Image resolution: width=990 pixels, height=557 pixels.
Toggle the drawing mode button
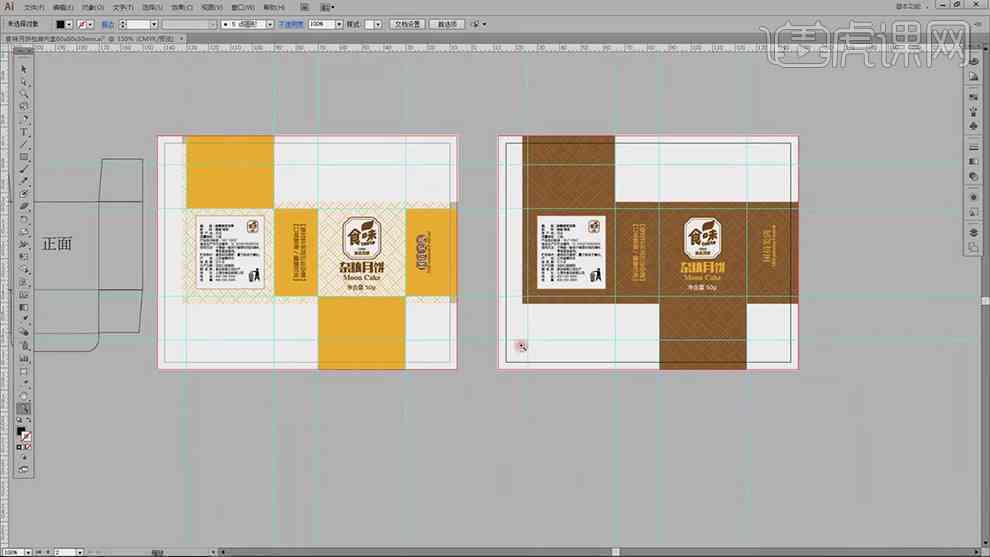(24, 457)
